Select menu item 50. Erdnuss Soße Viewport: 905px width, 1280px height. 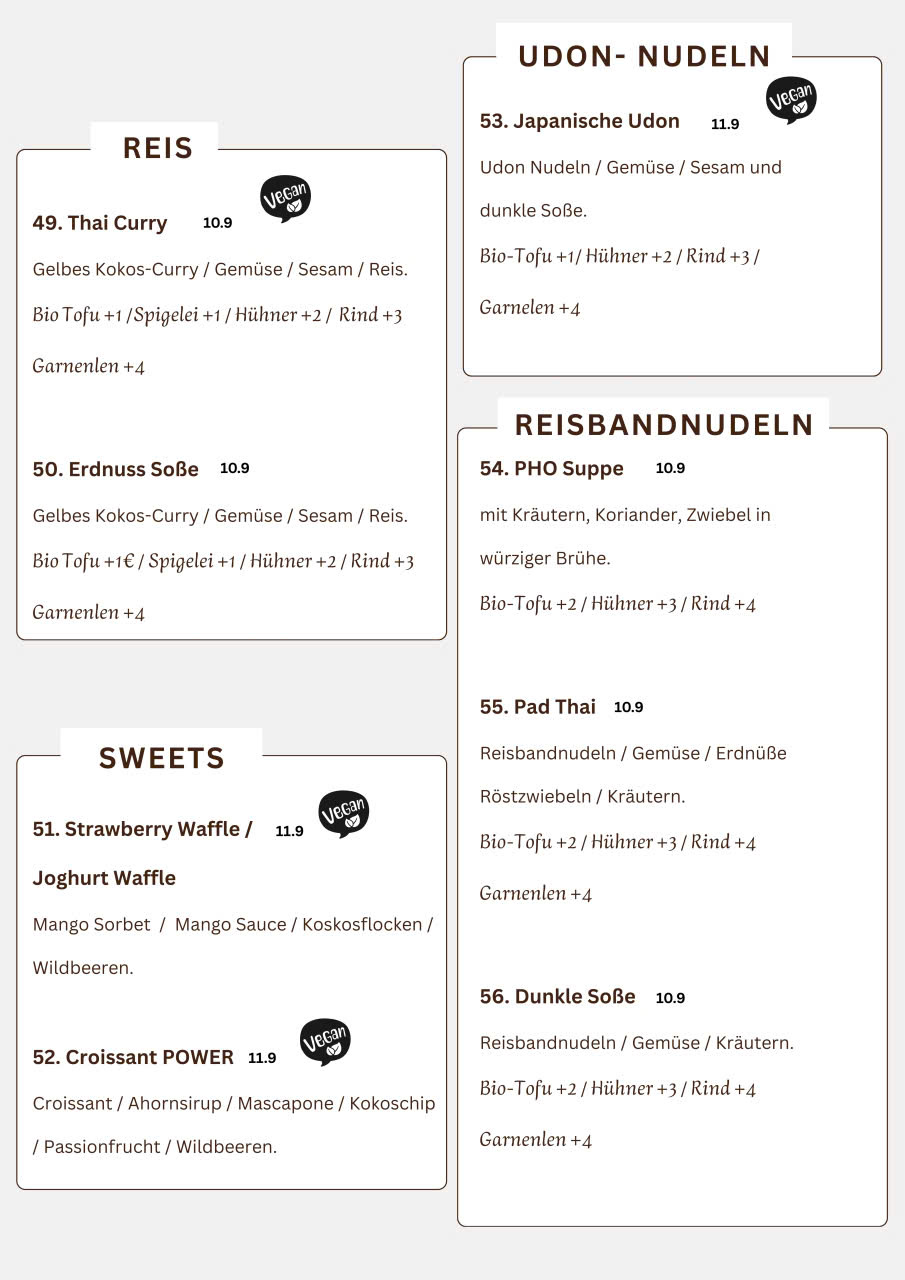(116, 469)
